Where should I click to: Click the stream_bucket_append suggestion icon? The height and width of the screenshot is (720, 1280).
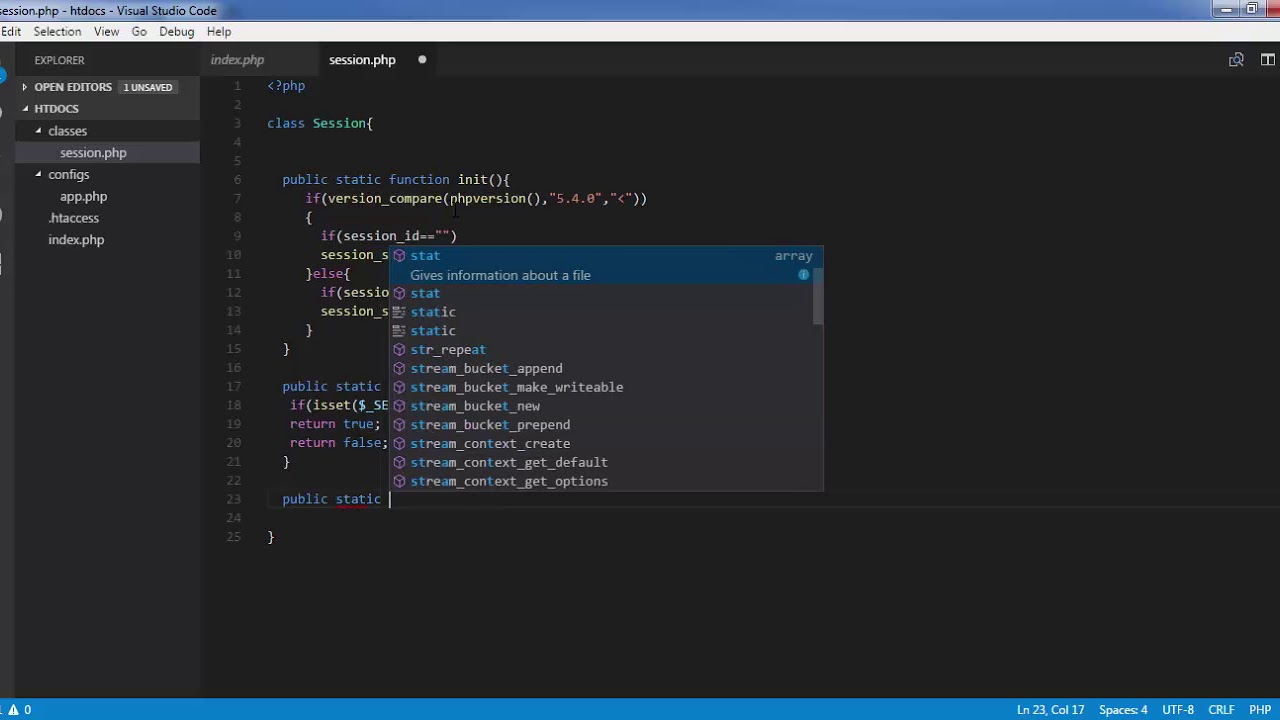[399, 368]
